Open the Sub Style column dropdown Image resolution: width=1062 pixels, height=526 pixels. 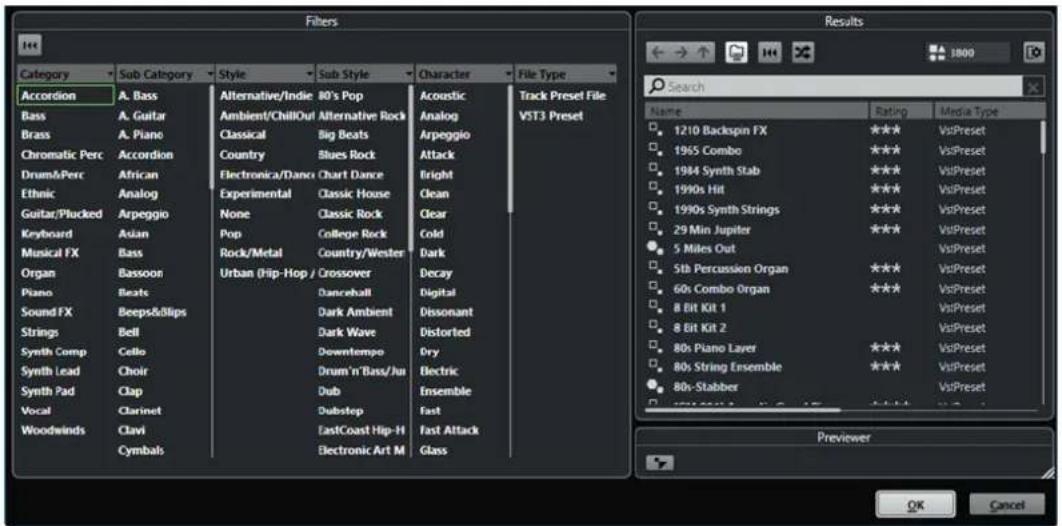pyautogui.click(x=409, y=74)
